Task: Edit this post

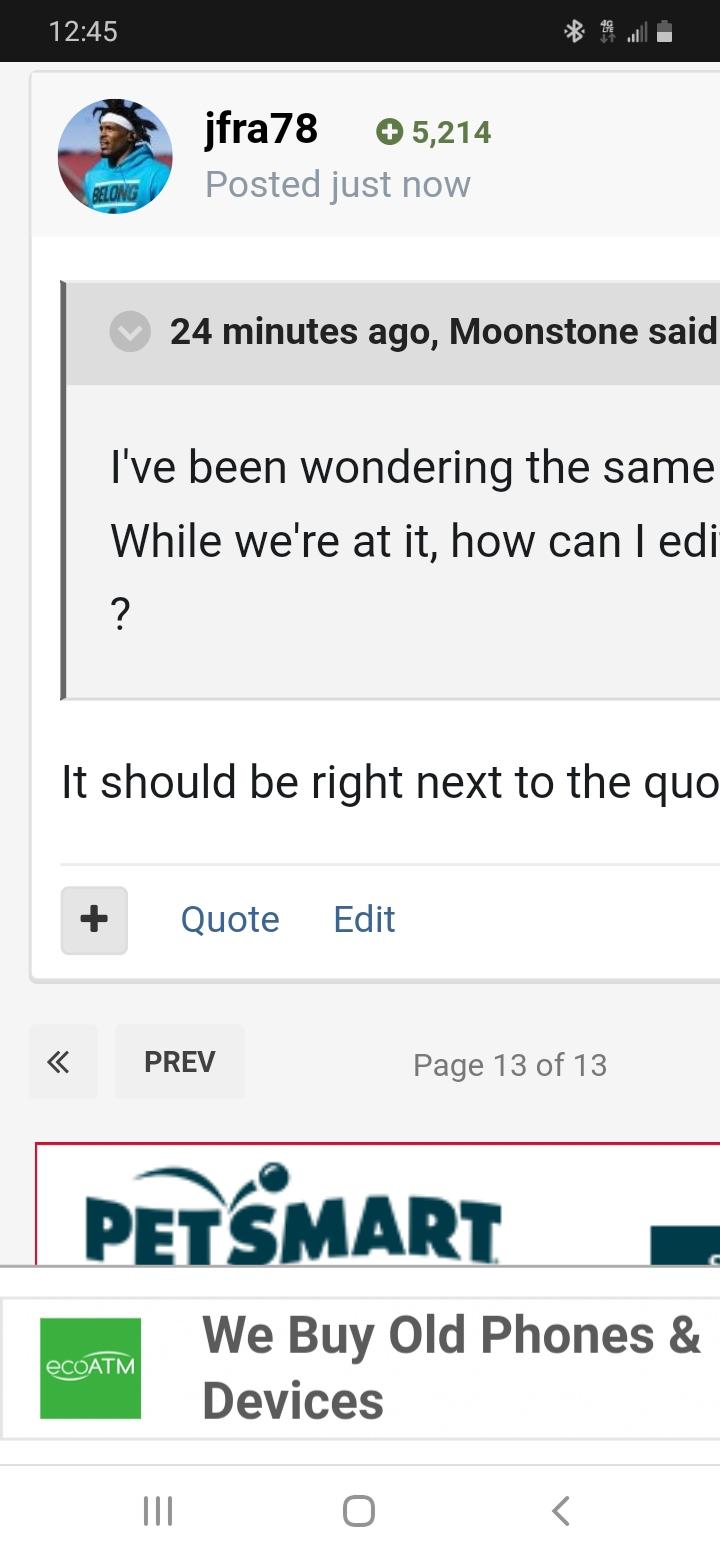Action: (x=364, y=920)
